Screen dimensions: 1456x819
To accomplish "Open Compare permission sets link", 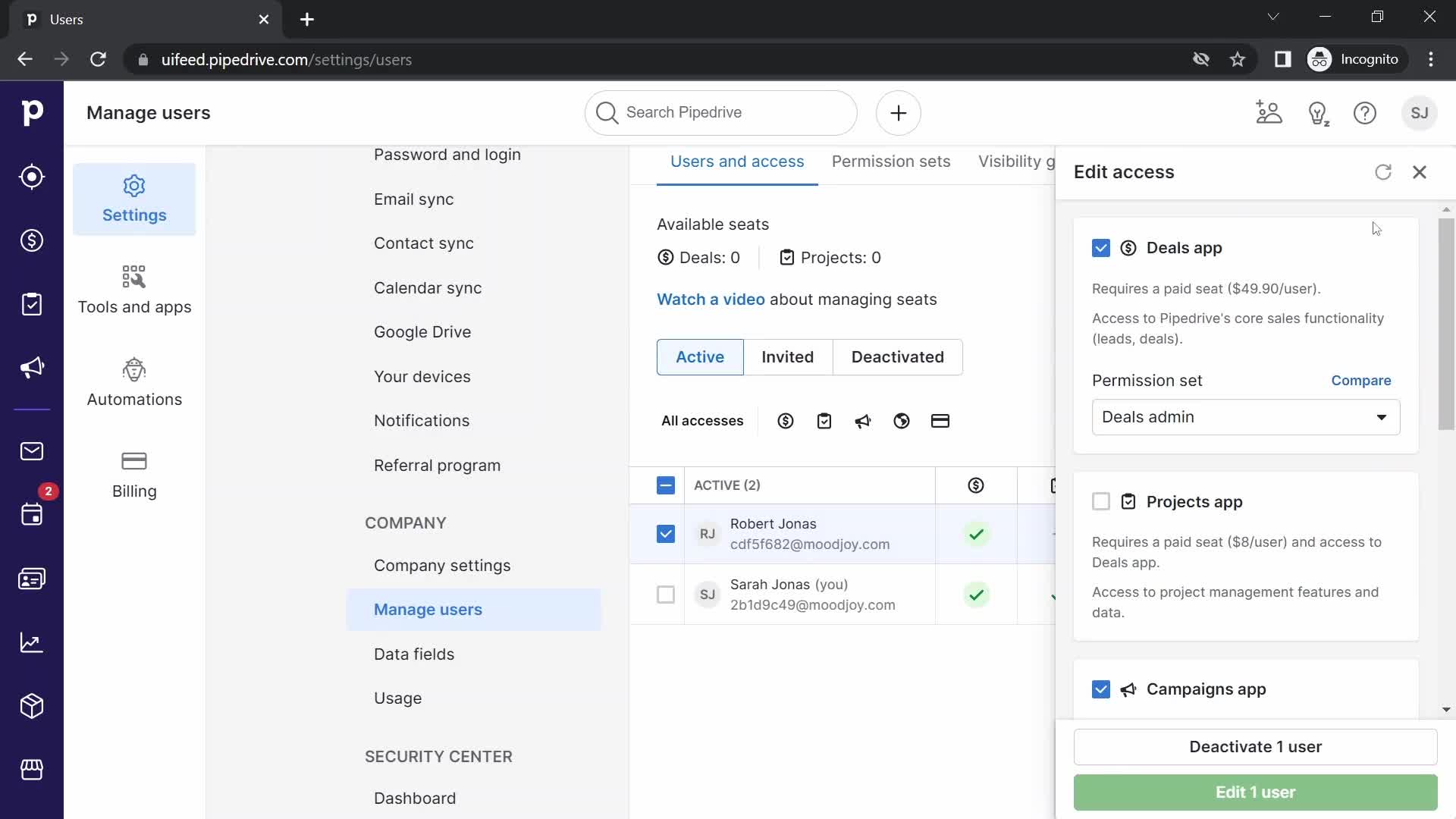I will click(1361, 381).
